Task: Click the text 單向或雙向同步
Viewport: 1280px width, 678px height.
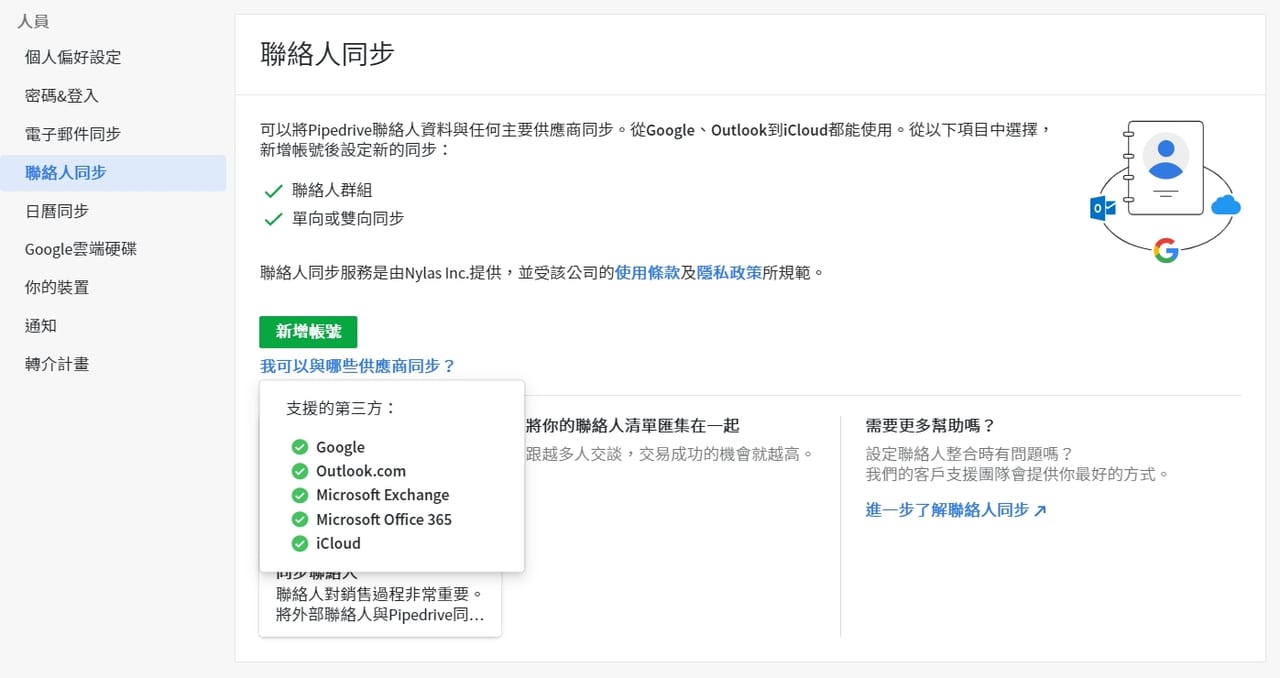Action: coord(348,218)
